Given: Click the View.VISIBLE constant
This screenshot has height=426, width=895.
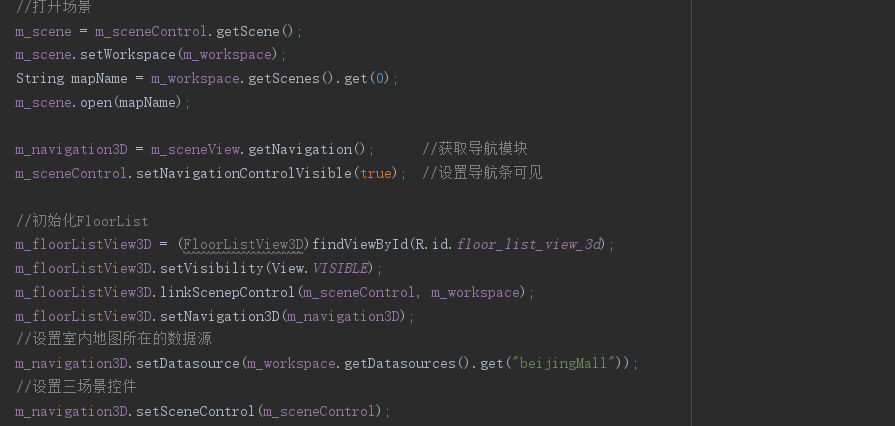Looking at the screenshot, I should tap(320, 268).
